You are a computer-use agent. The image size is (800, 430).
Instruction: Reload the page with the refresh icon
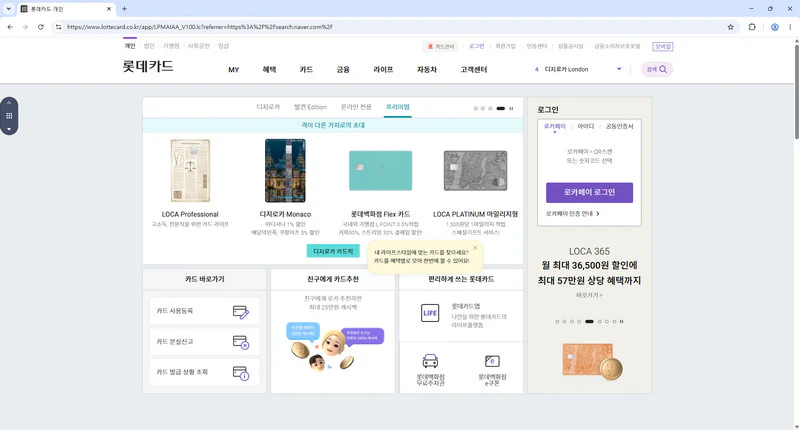(40, 27)
